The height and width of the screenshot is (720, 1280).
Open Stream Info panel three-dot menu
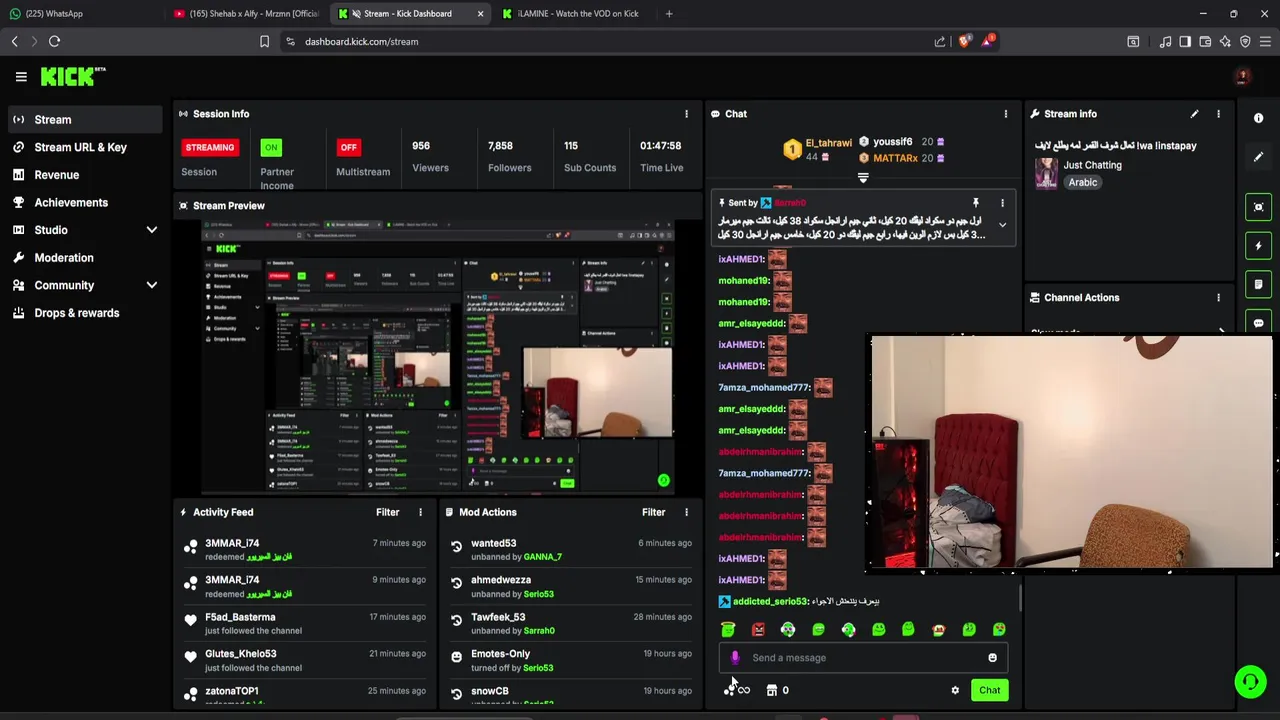(1218, 114)
